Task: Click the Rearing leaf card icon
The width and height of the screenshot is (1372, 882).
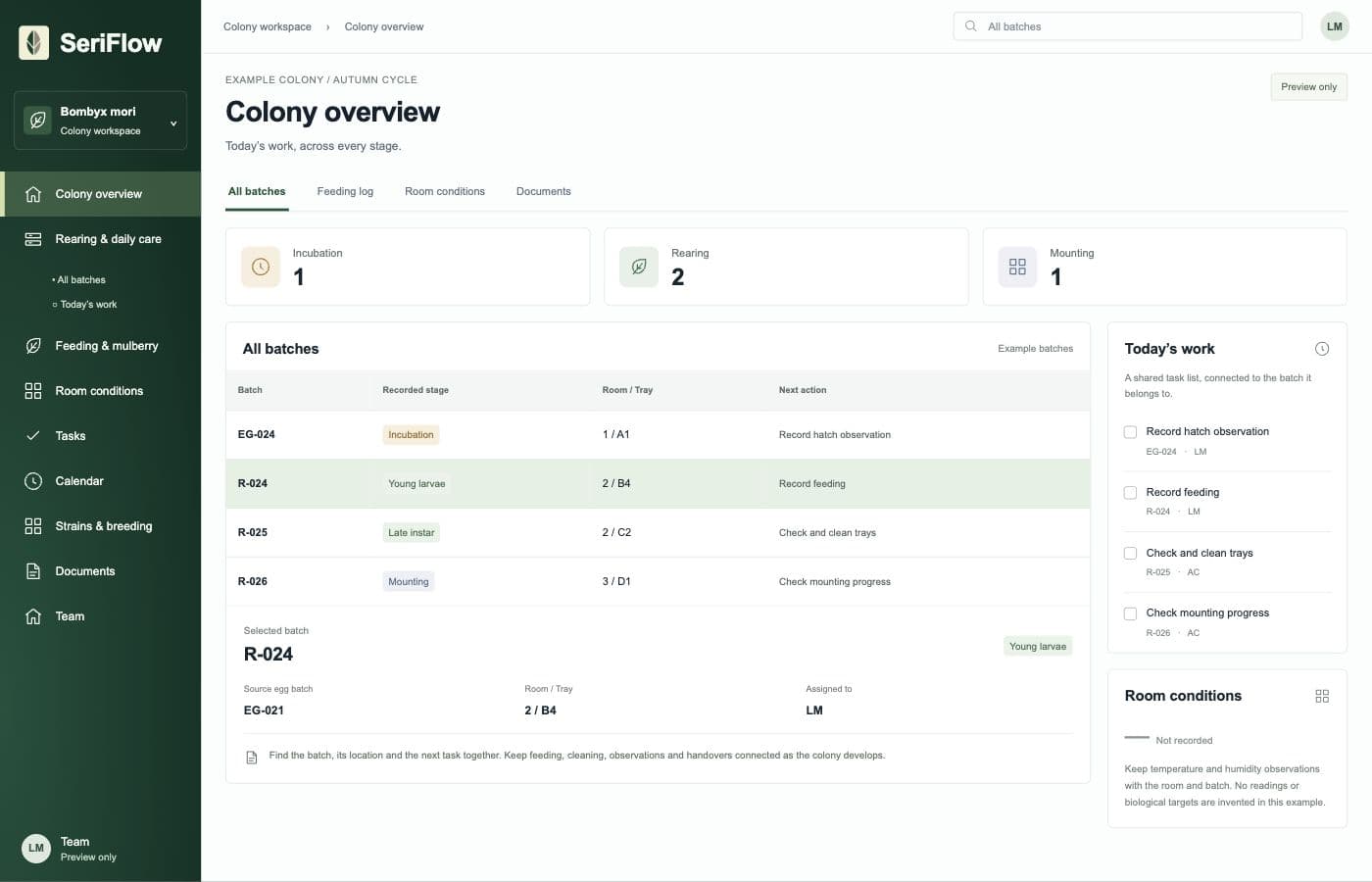Action: point(639,267)
